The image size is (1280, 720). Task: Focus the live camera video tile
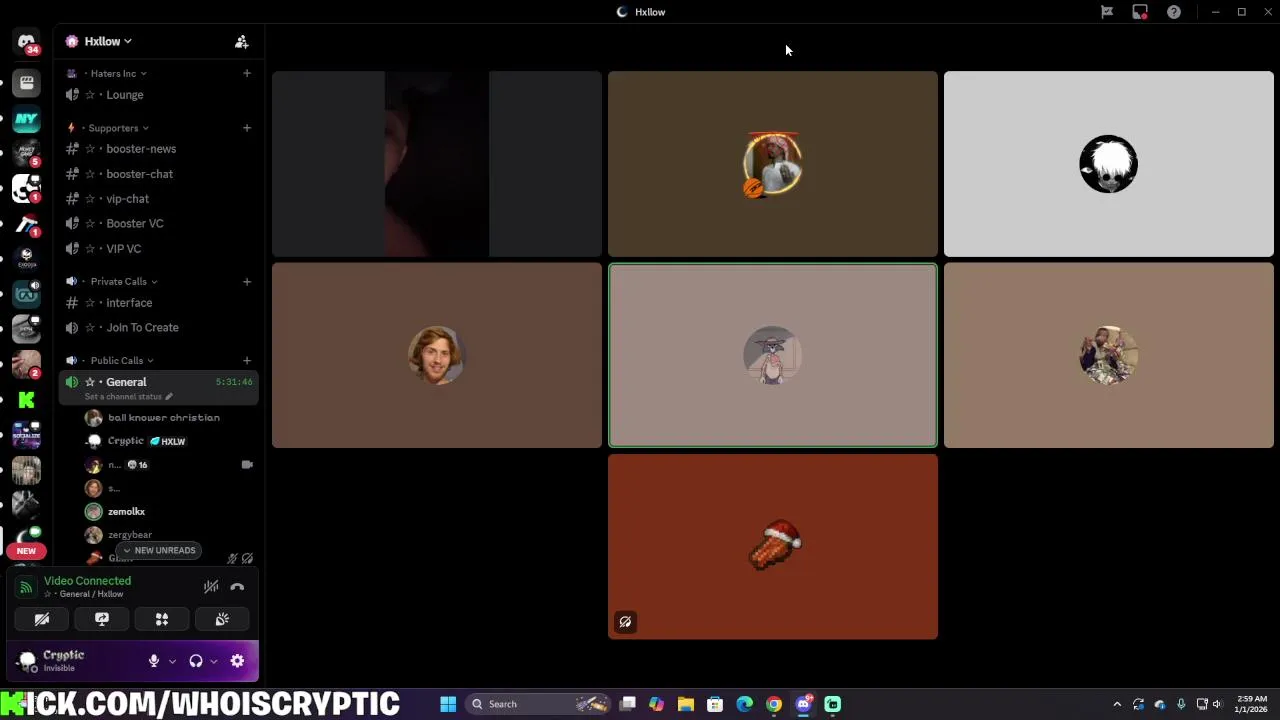(437, 164)
